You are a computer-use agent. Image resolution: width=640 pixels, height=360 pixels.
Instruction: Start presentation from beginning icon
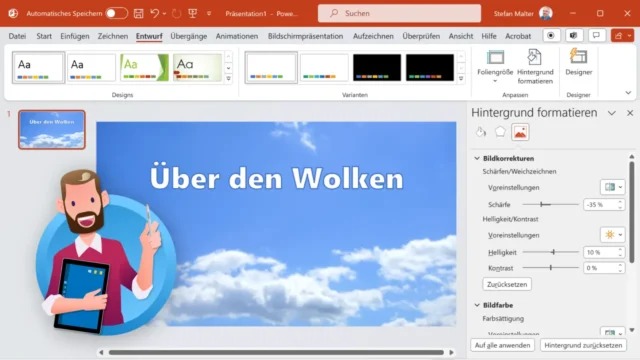coord(193,13)
